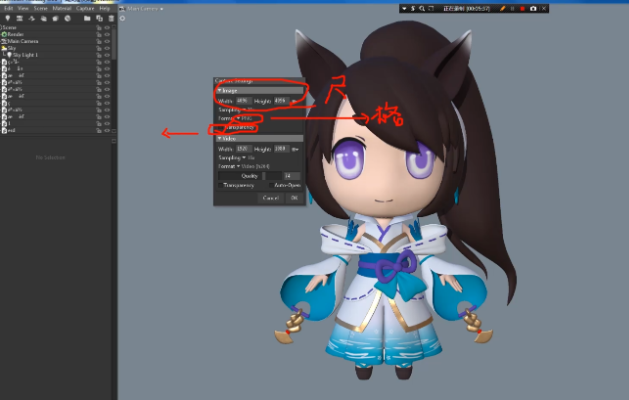Pause the screen recording
This screenshot has width=629, height=400.
[x=512, y=8]
